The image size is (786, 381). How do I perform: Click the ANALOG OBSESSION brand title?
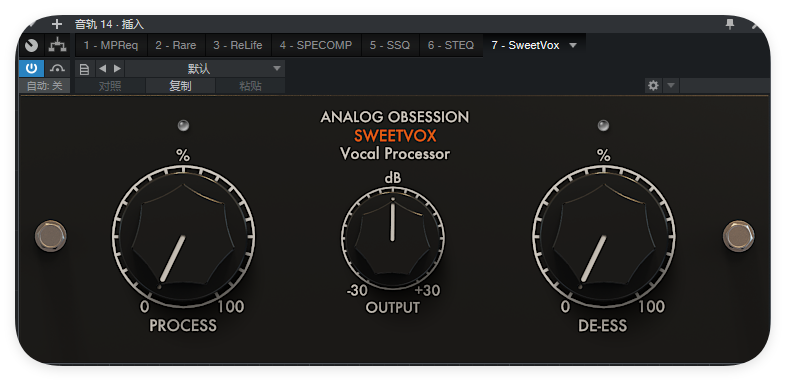click(395, 117)
